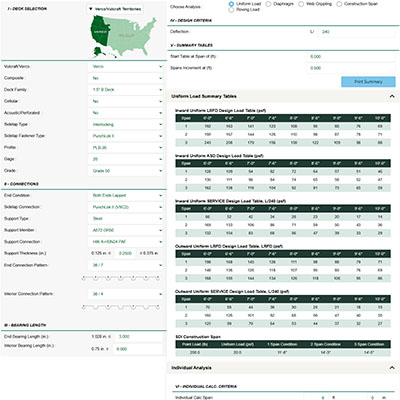Open the Composite dropdown
The height and width of the screenshot is (400, 400).
click(126, 78)
